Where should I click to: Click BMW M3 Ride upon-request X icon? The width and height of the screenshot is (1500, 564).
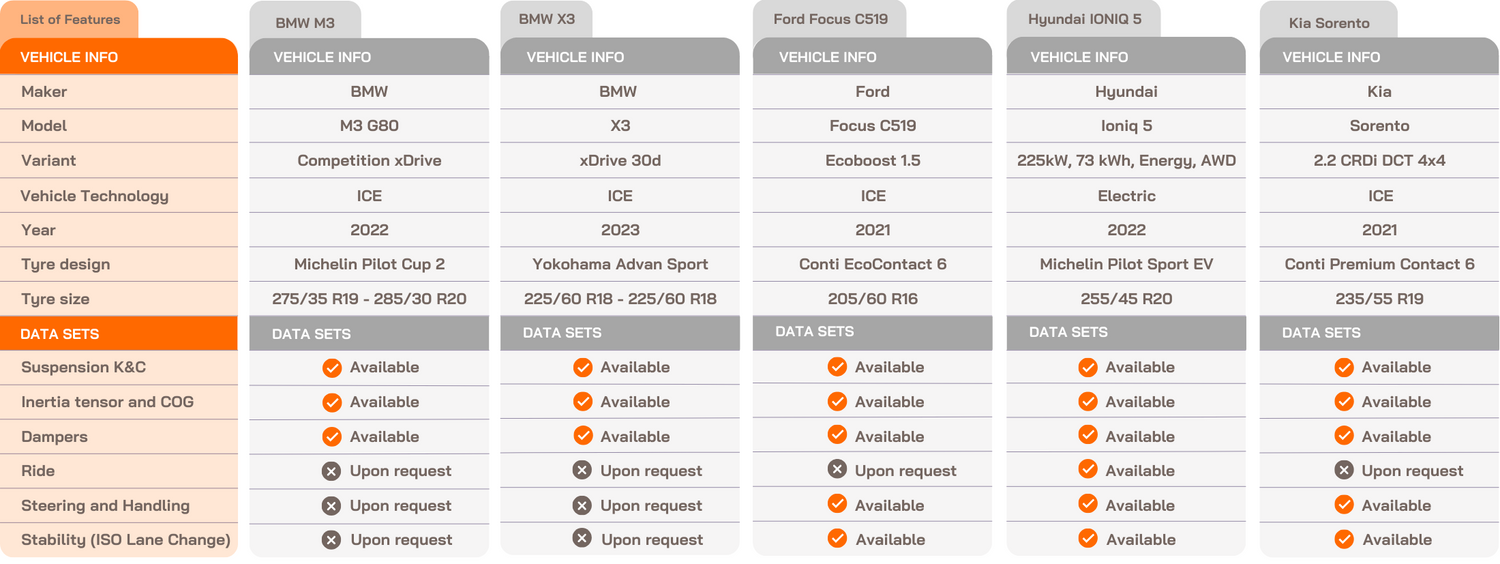click(x=332, y=471)
